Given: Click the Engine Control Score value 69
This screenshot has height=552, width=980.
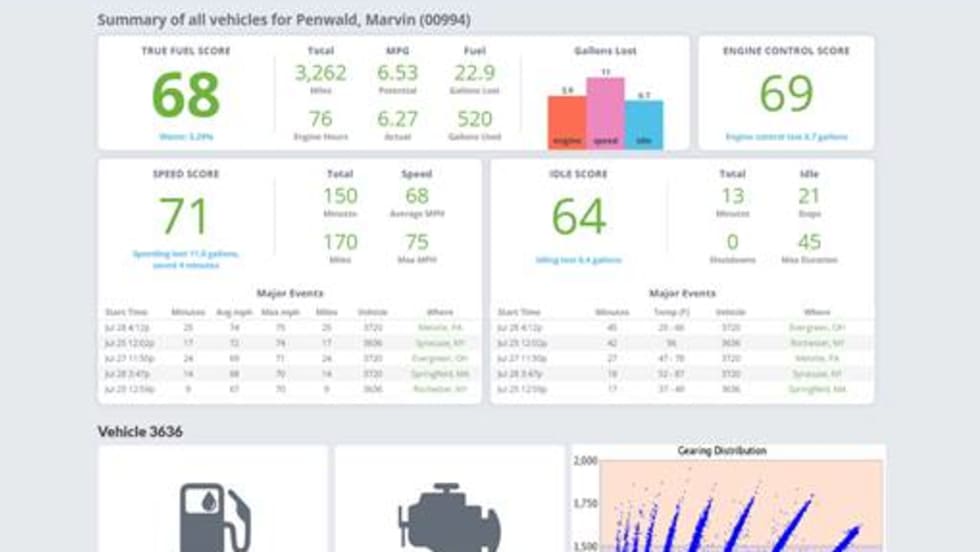Looking at the screenshot, I should (786, 94).
